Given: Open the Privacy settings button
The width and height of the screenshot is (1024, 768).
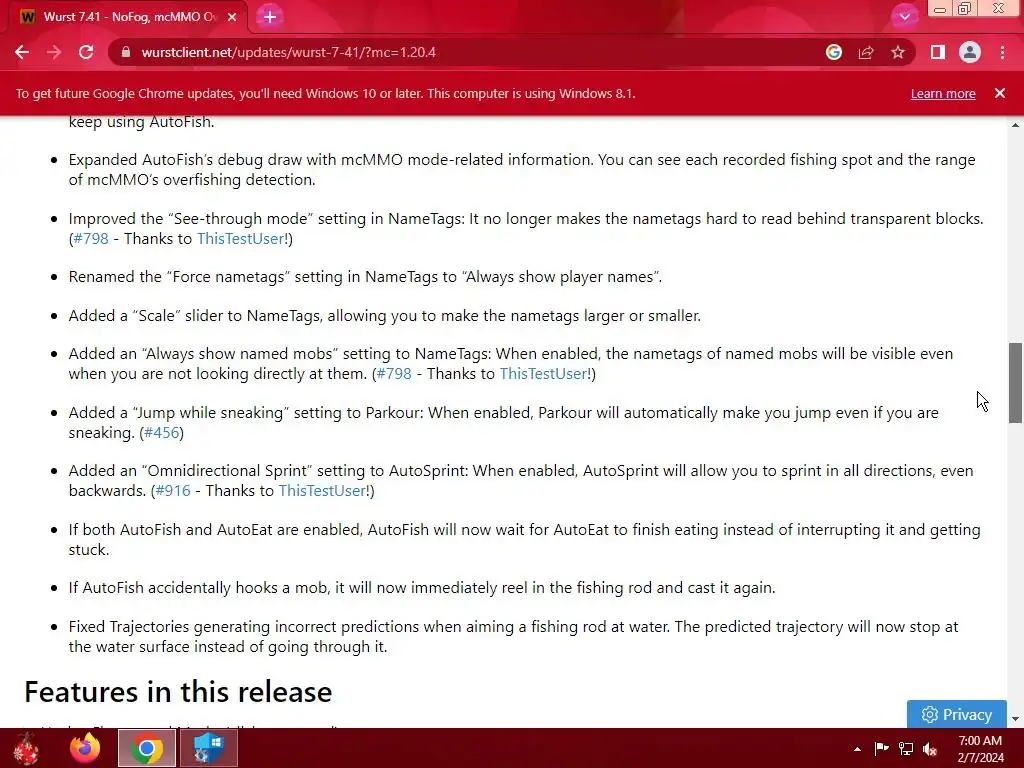Looking at the screenshot, I should point(957,714).
